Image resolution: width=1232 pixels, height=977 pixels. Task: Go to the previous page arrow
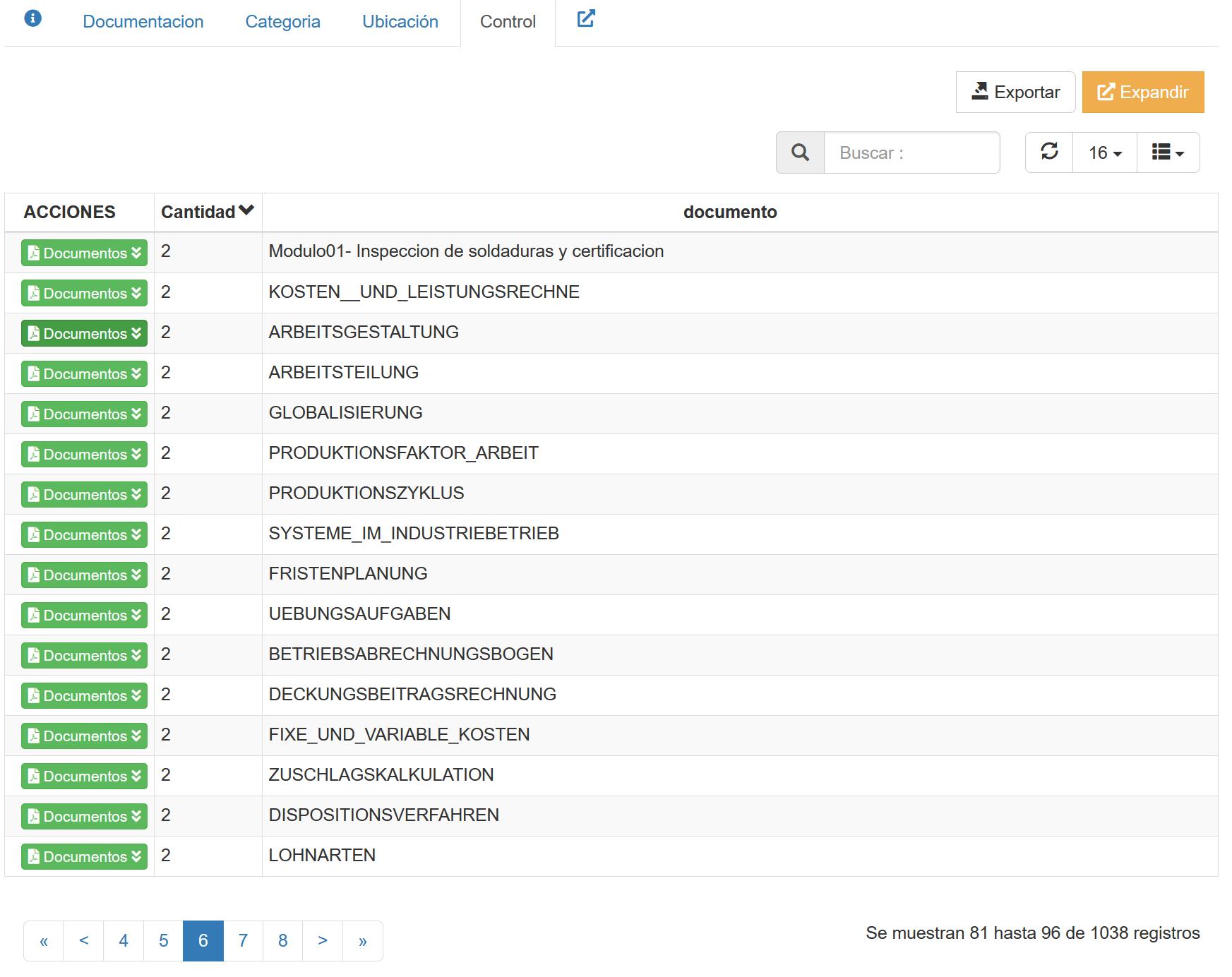click(84, 941)
